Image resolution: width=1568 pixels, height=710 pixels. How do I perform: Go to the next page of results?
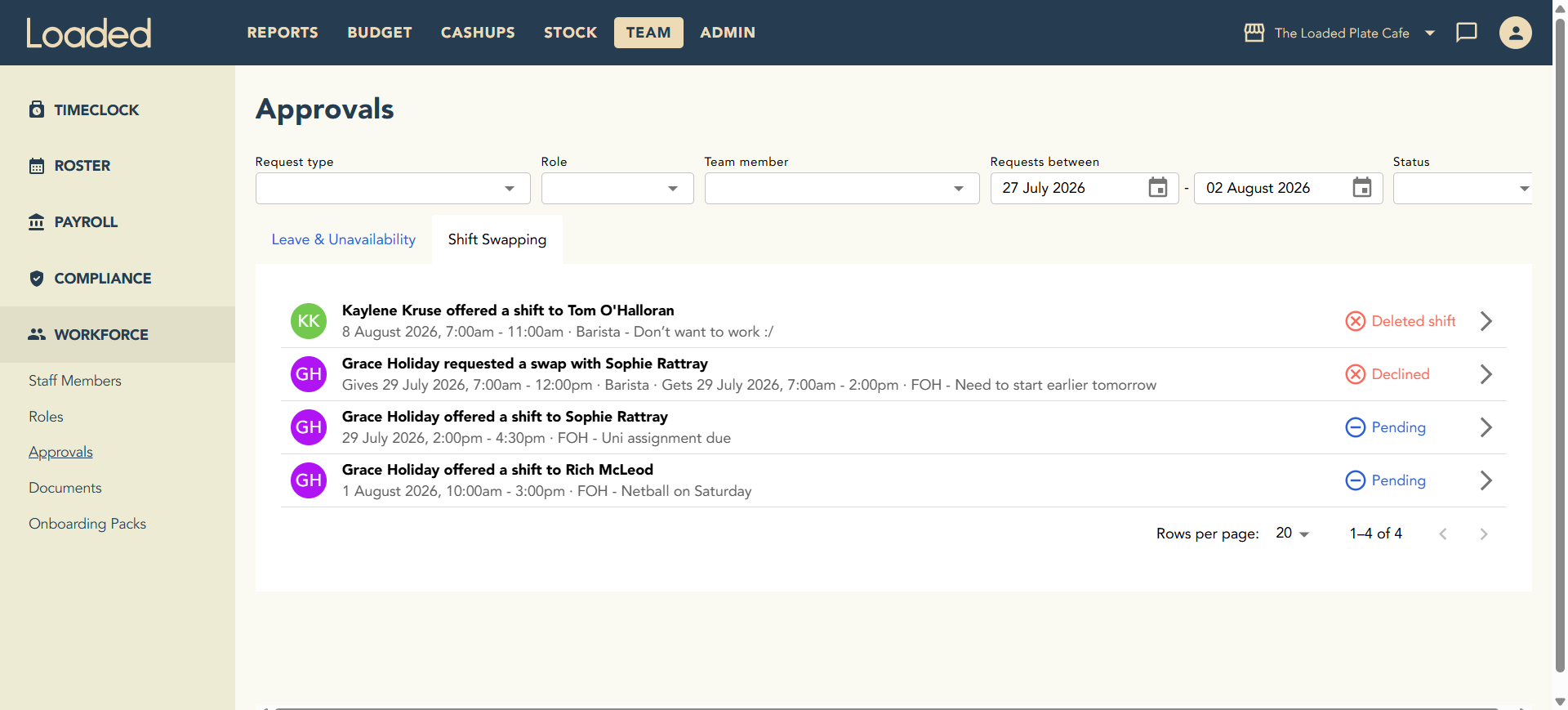coord(1484,534)
